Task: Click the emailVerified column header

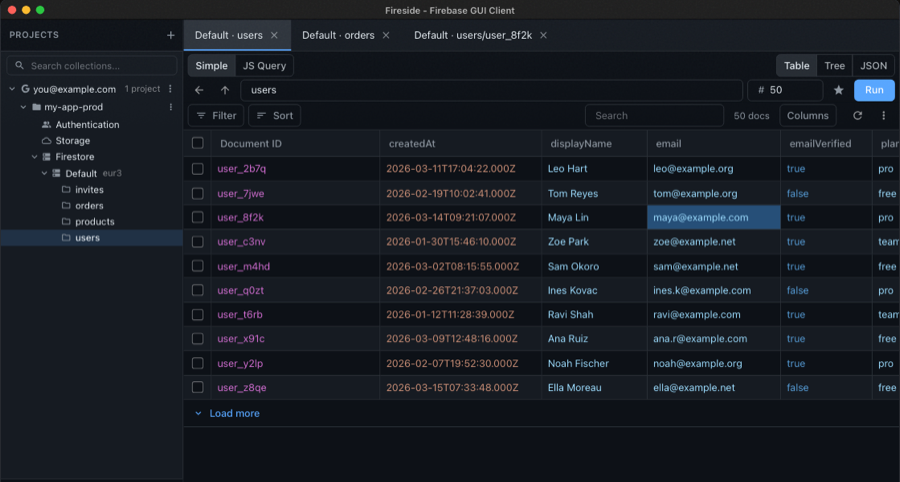Action: [x=825, y=143]
